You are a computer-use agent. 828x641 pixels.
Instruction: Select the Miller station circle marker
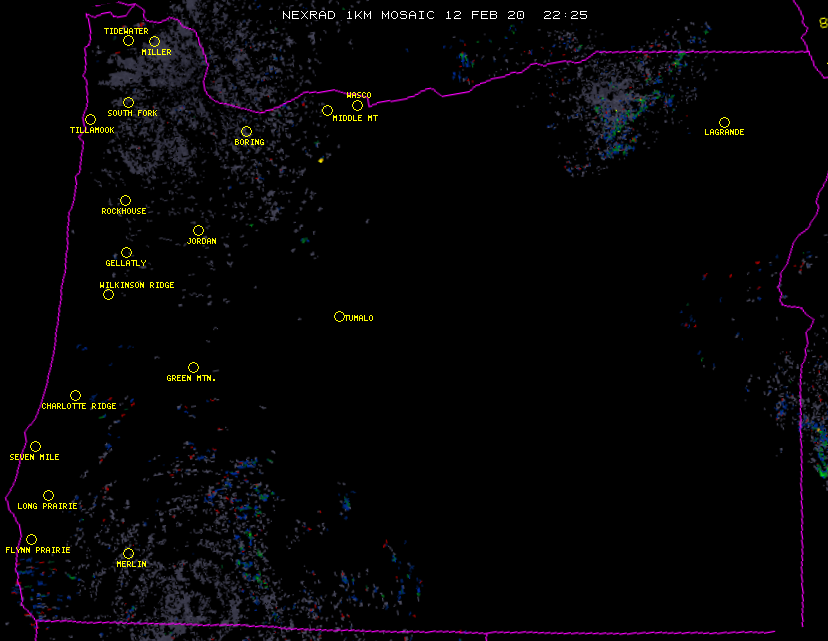[154, 41]
